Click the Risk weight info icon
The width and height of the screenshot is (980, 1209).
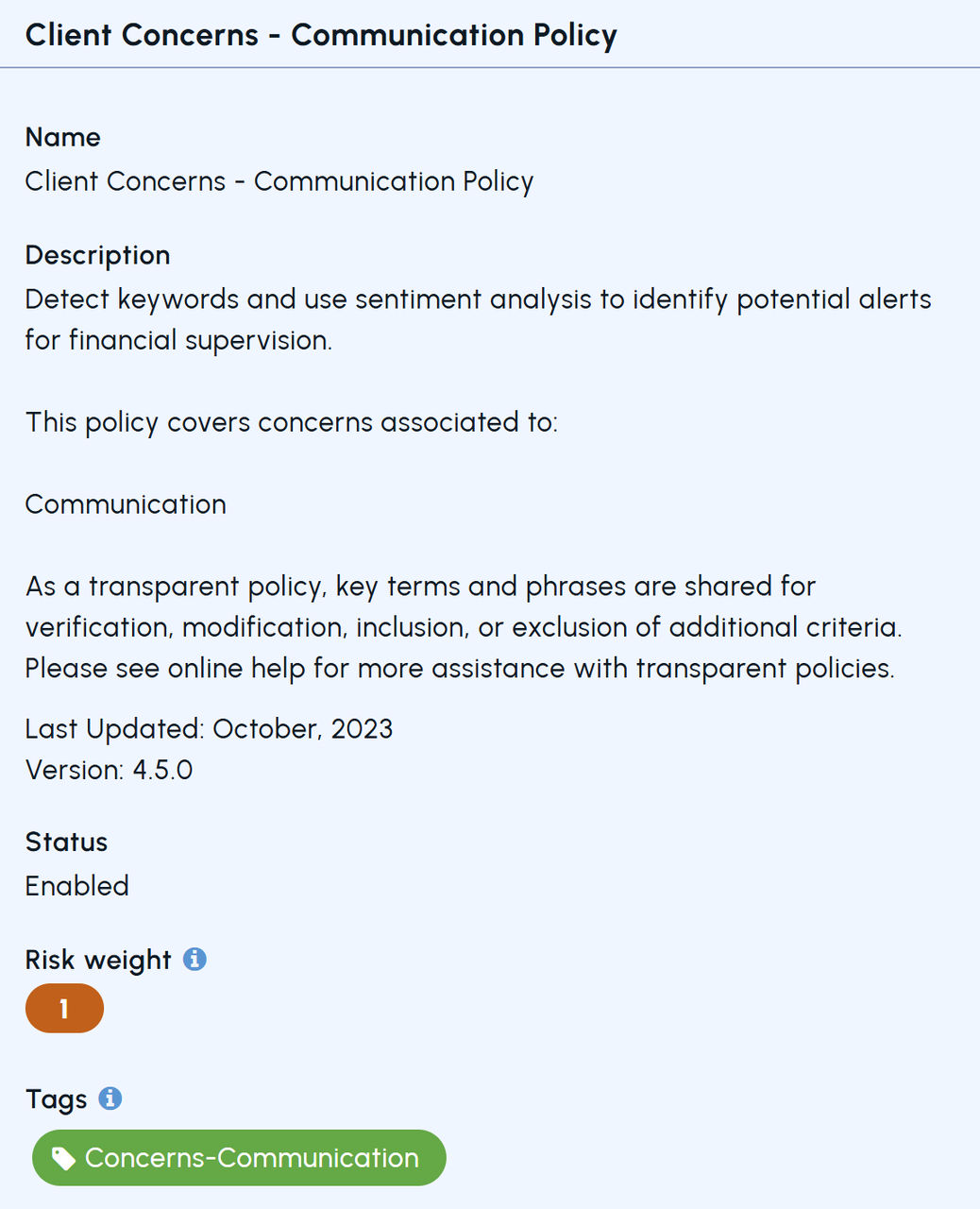coord(194,959)
